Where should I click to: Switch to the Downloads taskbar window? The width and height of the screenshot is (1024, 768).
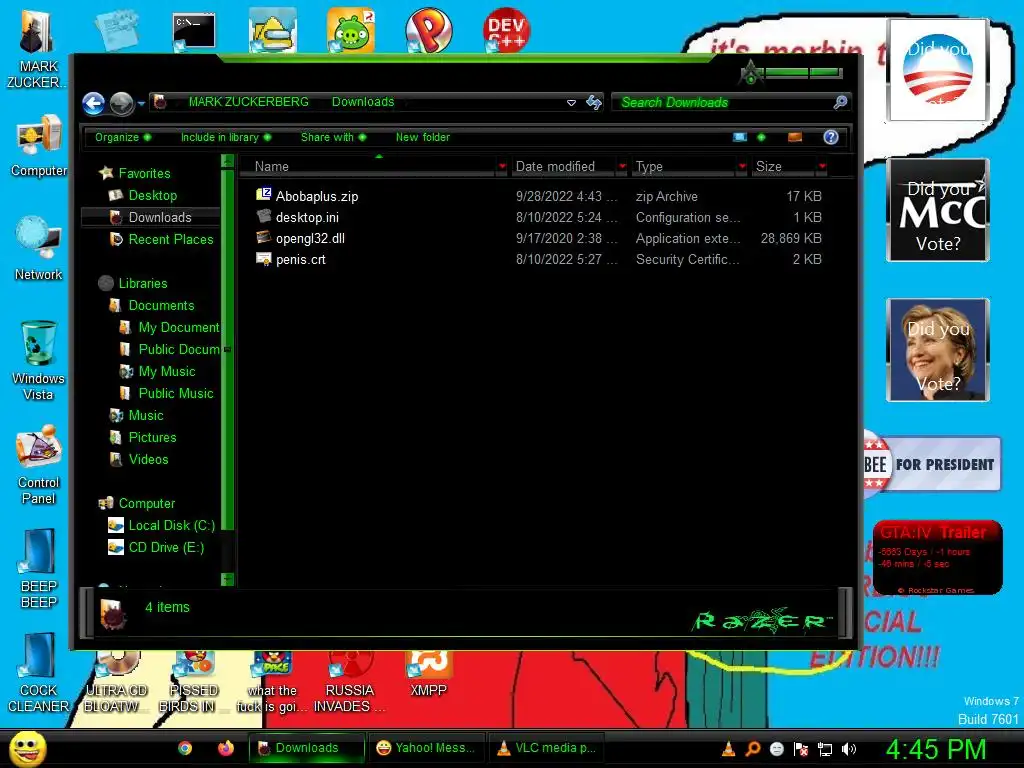point(306,748)
